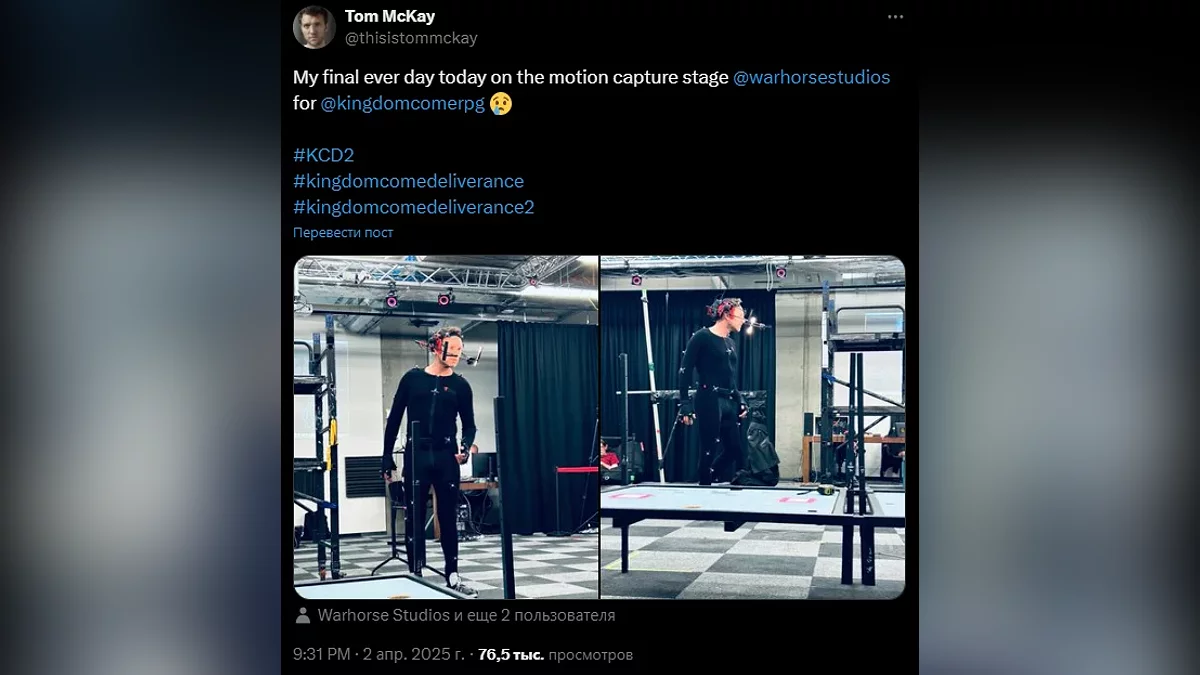Image resolution: width=1200 pixels, height=675 pixels.
Task: Open the #kingdomcomedeliverance hashtag
Action: pos(408,181)
